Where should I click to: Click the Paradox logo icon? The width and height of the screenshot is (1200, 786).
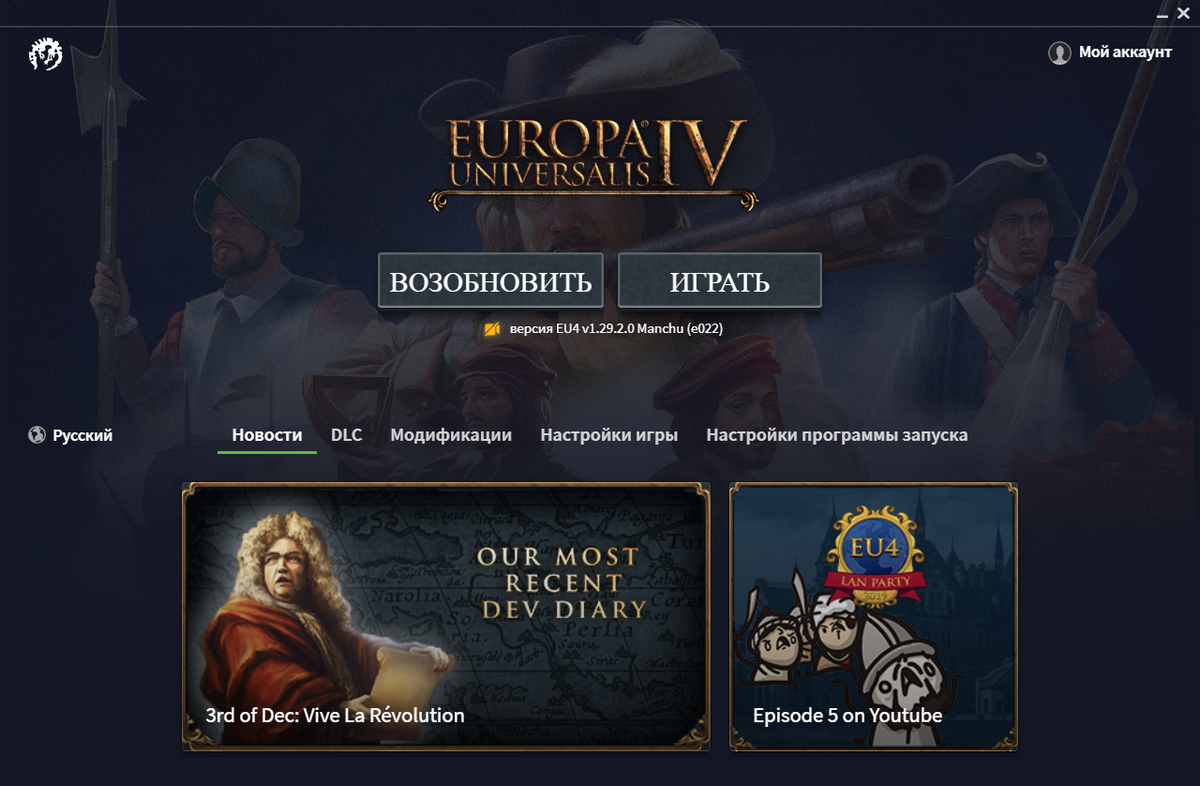click(45, 54)
